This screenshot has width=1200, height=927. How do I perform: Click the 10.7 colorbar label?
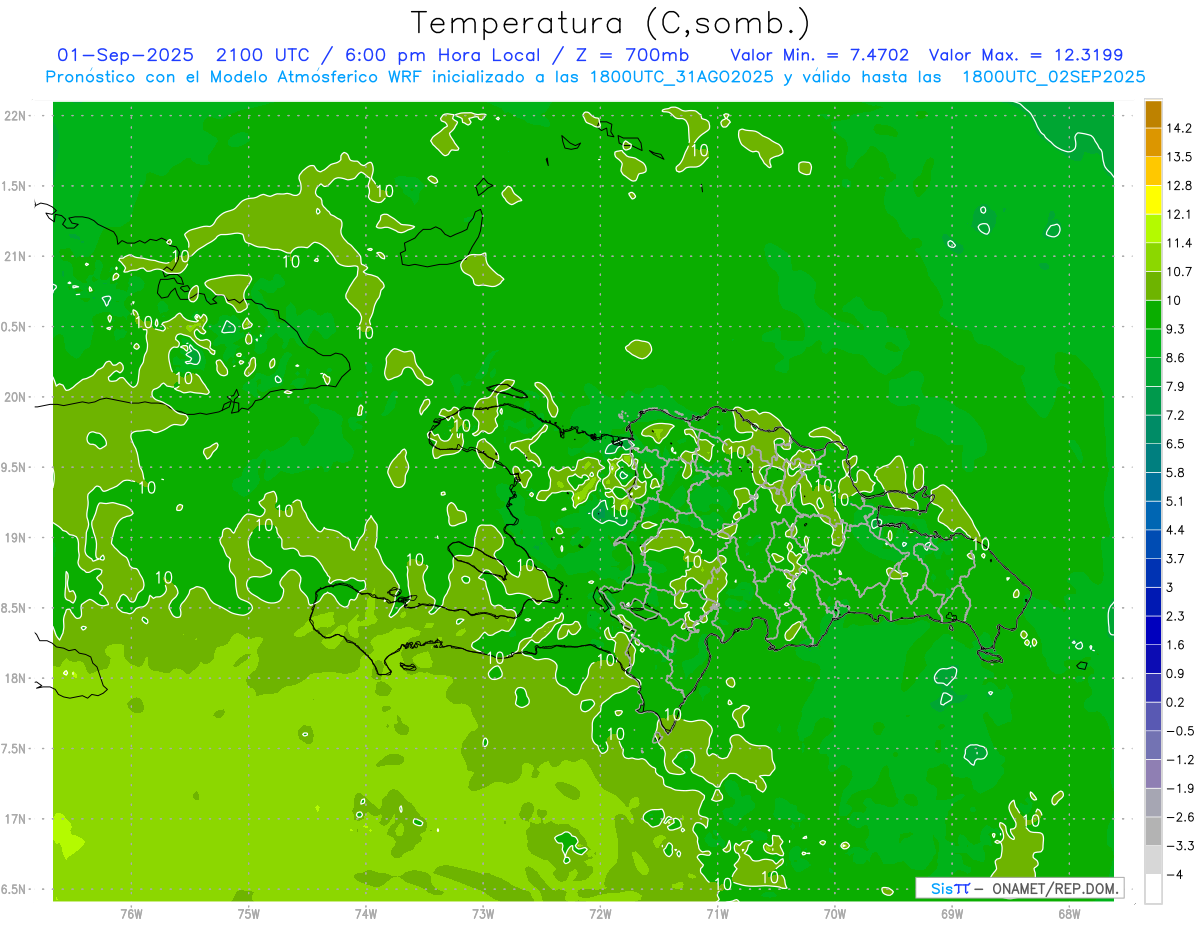click(x=1179, y=272)
